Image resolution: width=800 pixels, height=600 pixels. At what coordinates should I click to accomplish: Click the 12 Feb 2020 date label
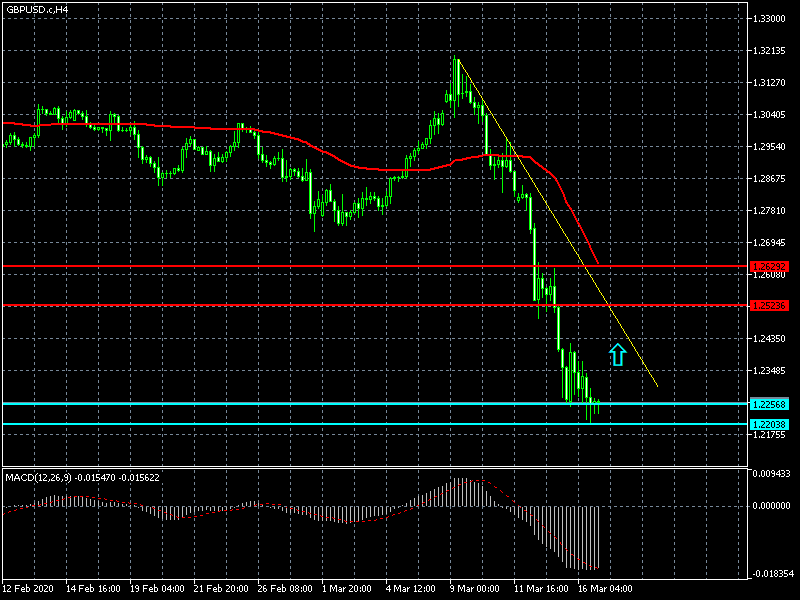30,589
